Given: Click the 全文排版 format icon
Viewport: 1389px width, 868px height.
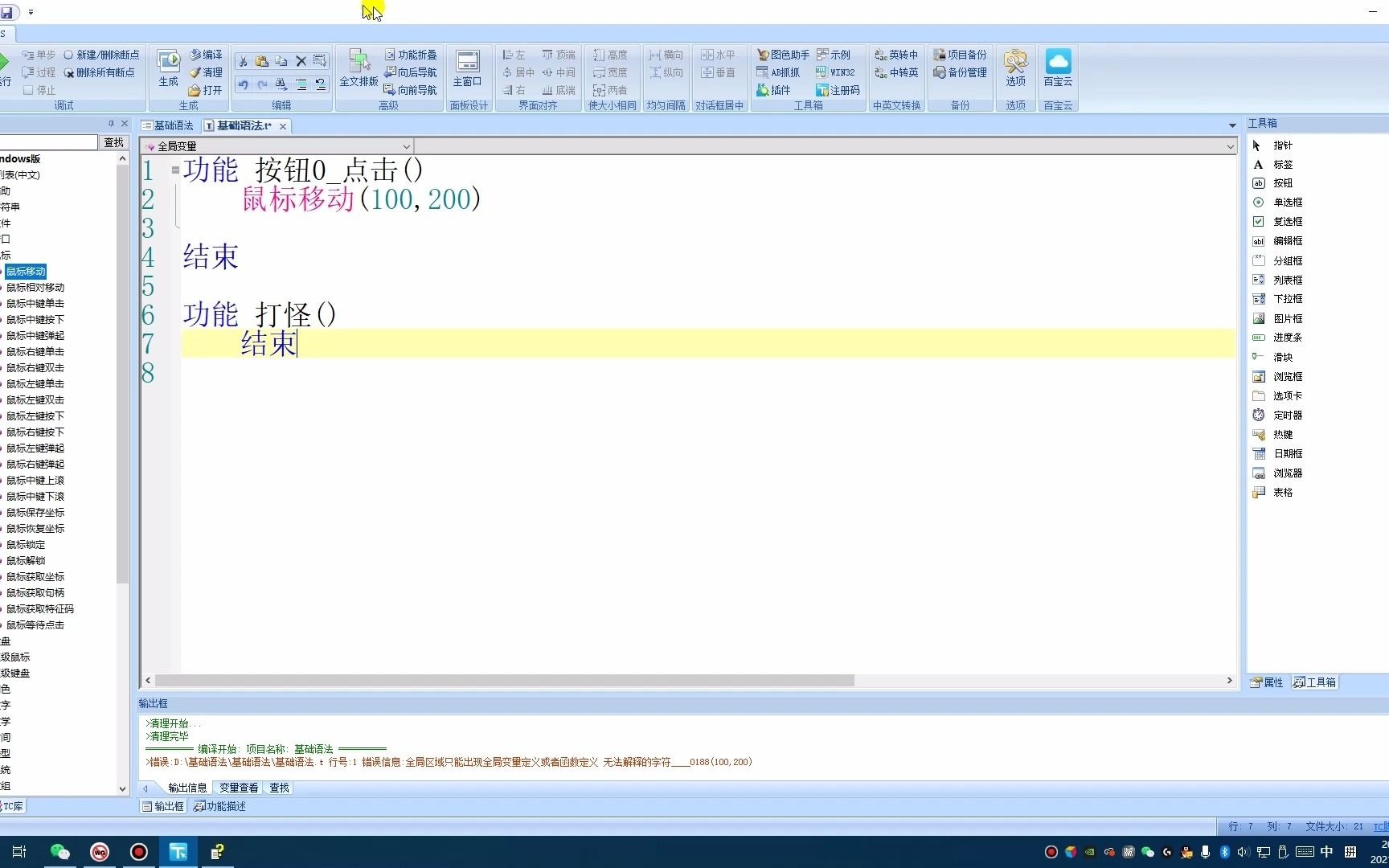Looking at the screenshot, I should pos(359,68).
